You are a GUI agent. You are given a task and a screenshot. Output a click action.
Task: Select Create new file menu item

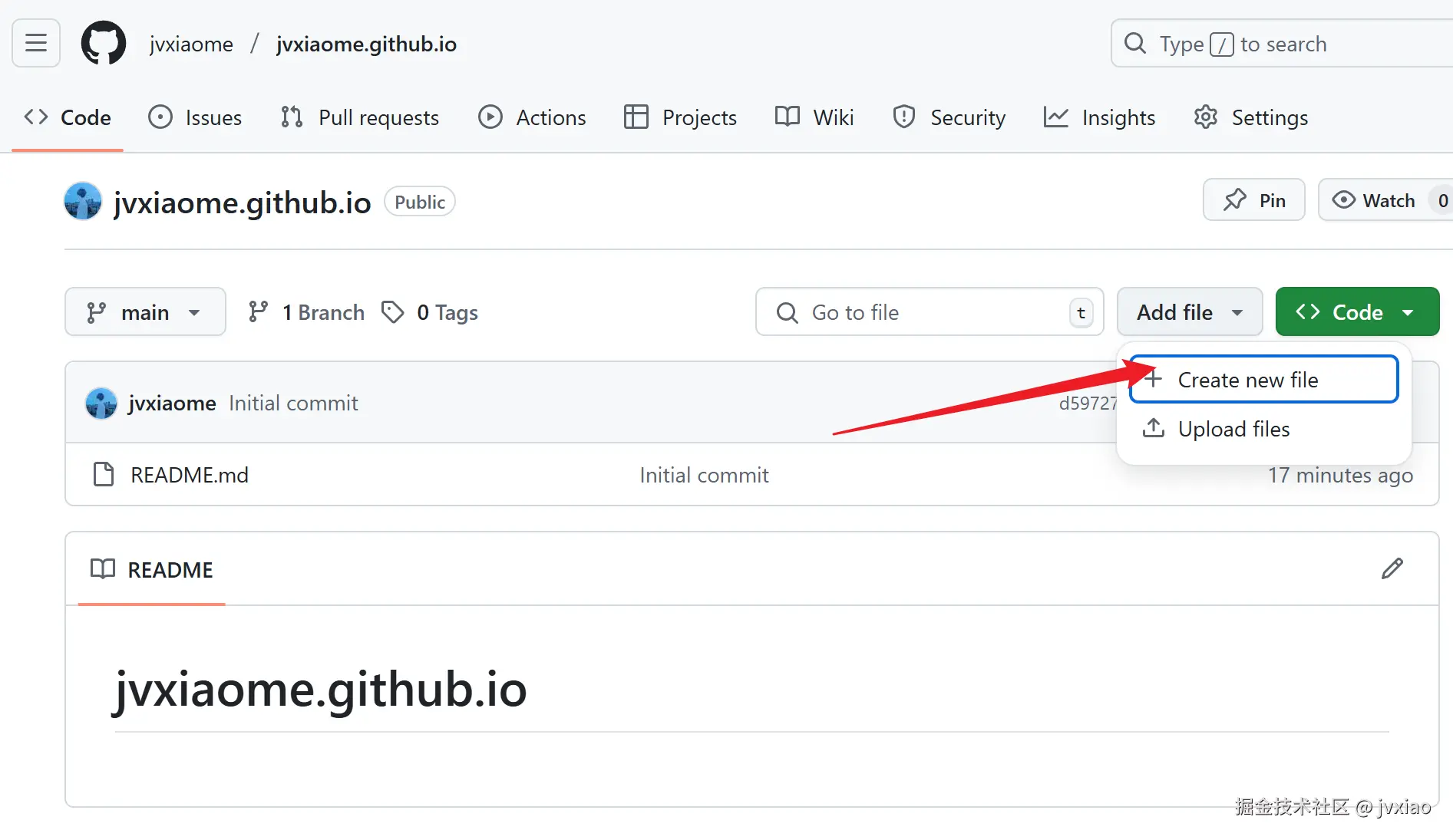pos(1263,379)
